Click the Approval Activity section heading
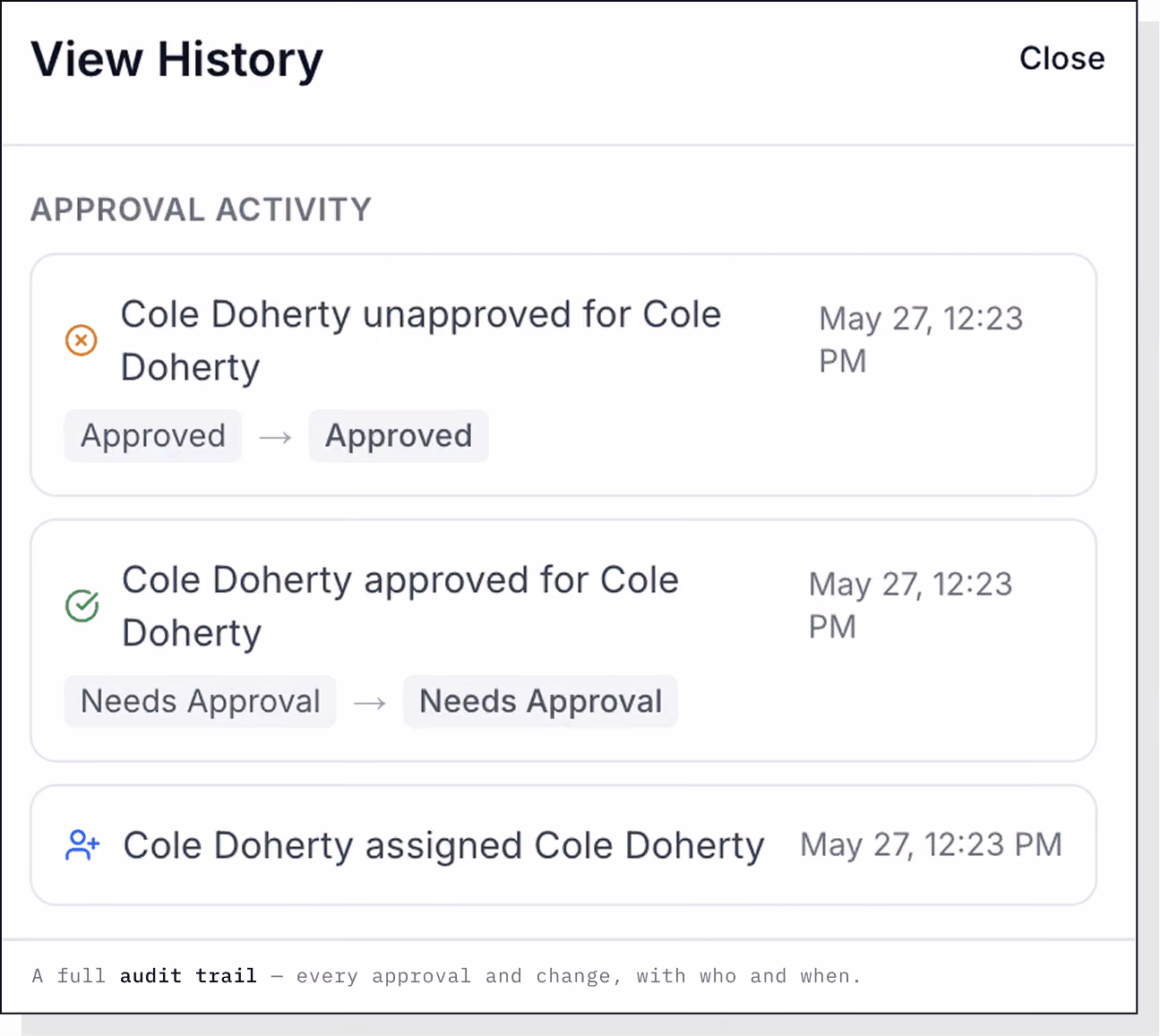The width and height of the screenshot is (1160, 1036). (201, 210)
